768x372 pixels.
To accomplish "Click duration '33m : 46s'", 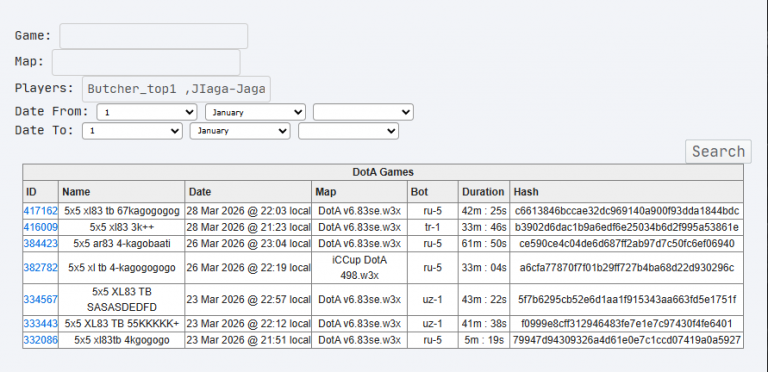I will pyautogui.click(x=484, y=227).
